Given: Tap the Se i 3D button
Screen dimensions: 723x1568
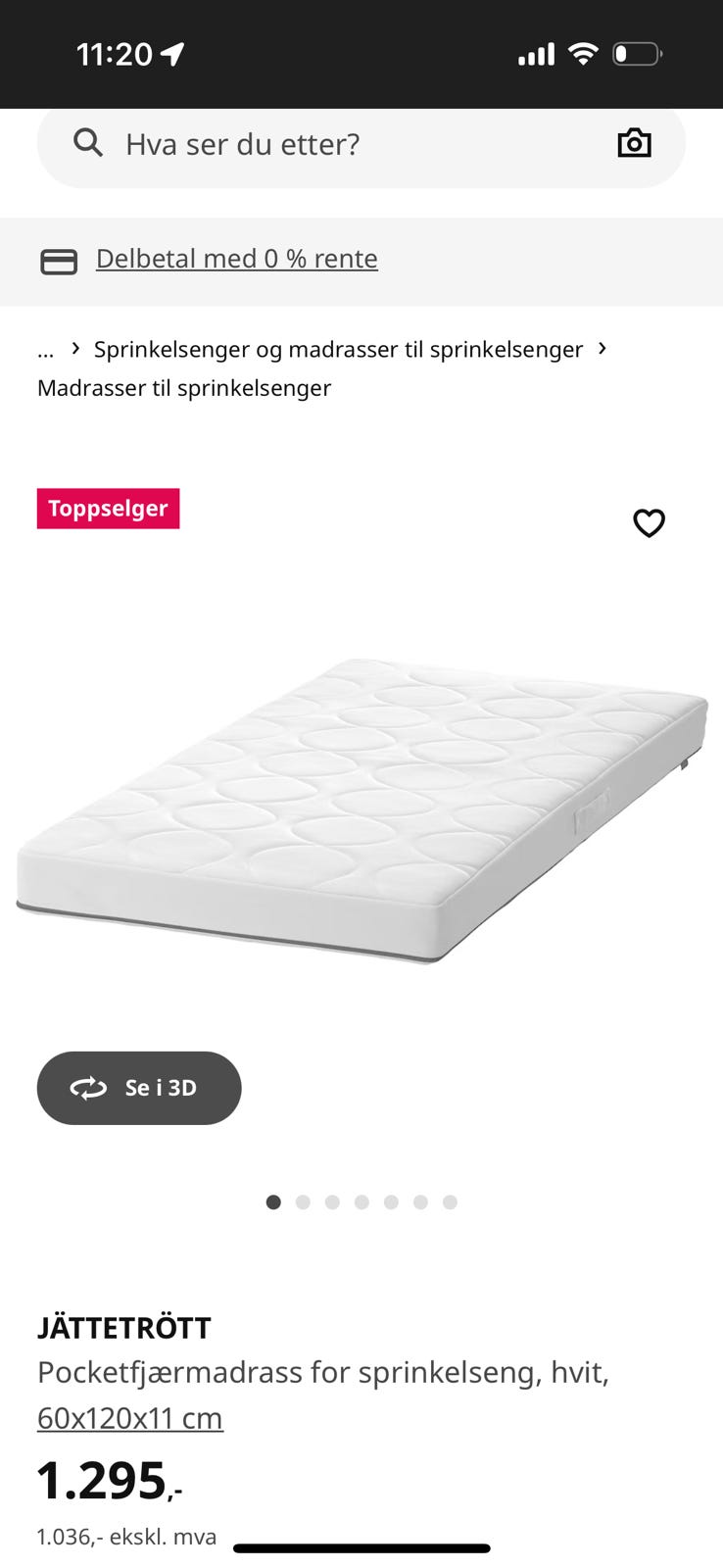Looking at the screenshot, I should 139,1088.
